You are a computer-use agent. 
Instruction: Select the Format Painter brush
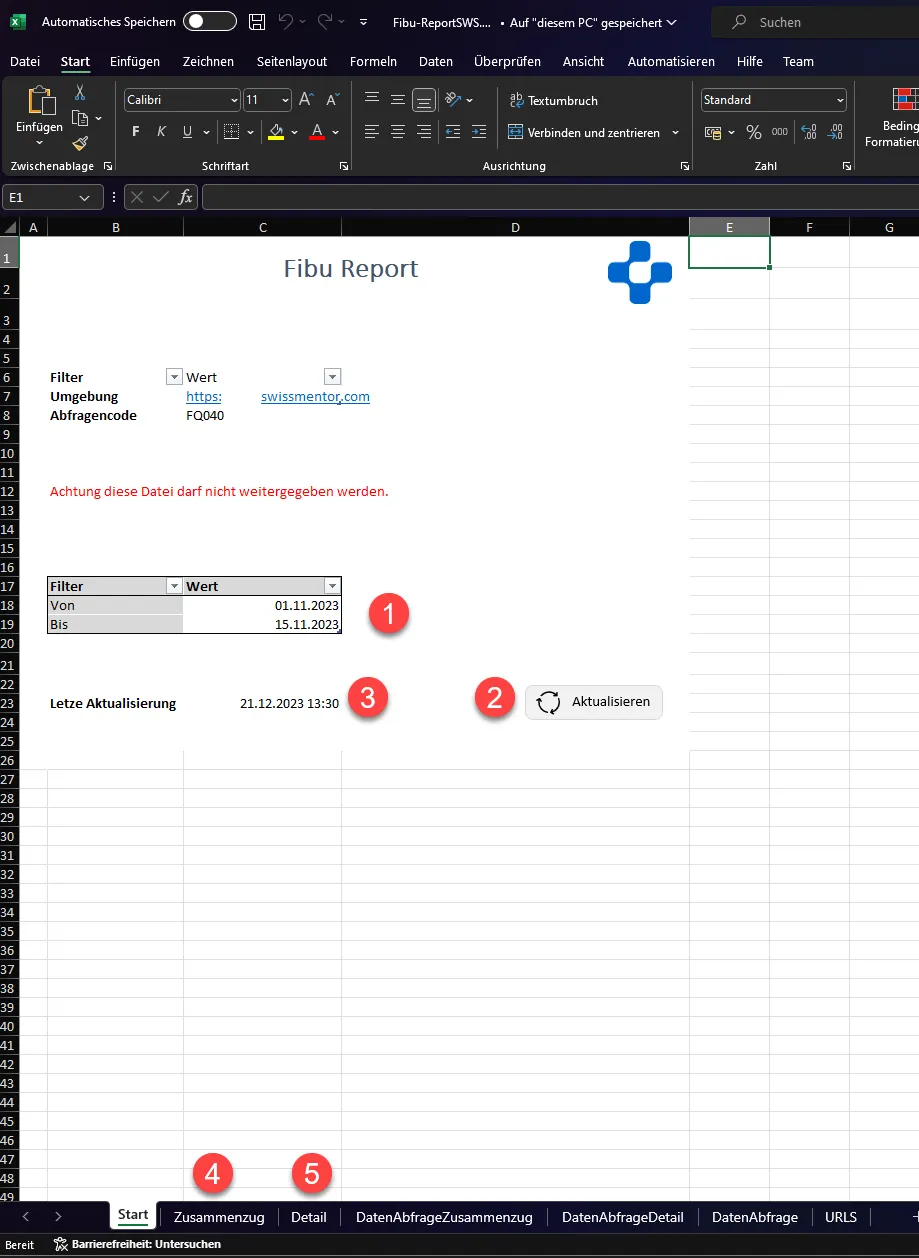click(x=80, y=143)
